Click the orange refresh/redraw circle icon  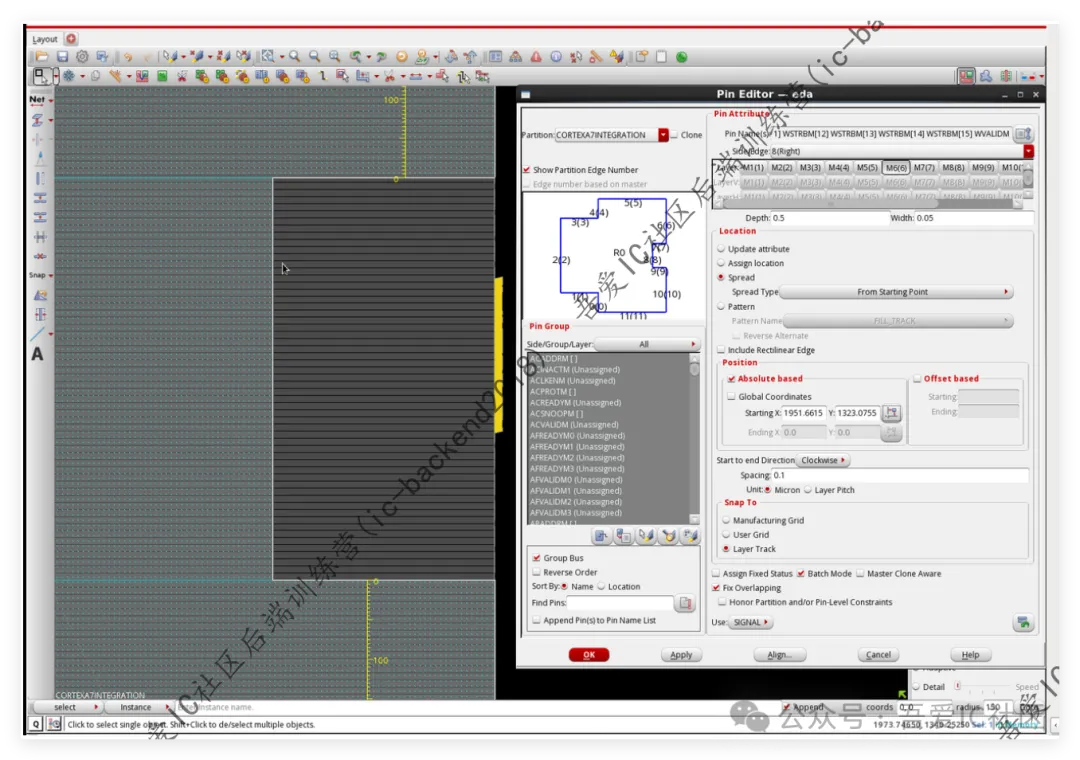click(x=402, y=57)
